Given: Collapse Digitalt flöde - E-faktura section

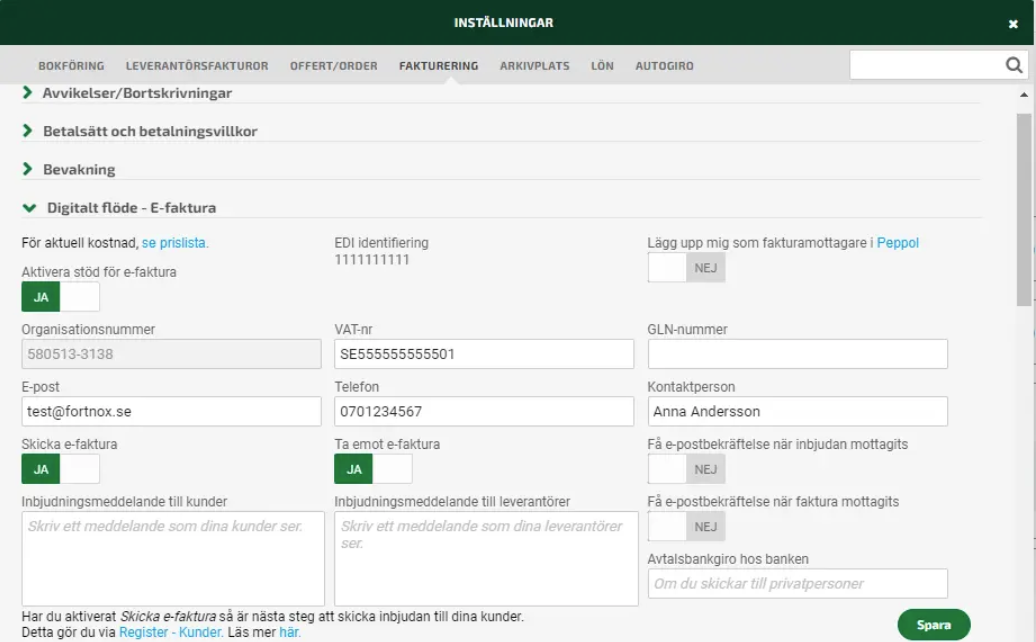Looking at the screenshot, I should coord(130,208).
